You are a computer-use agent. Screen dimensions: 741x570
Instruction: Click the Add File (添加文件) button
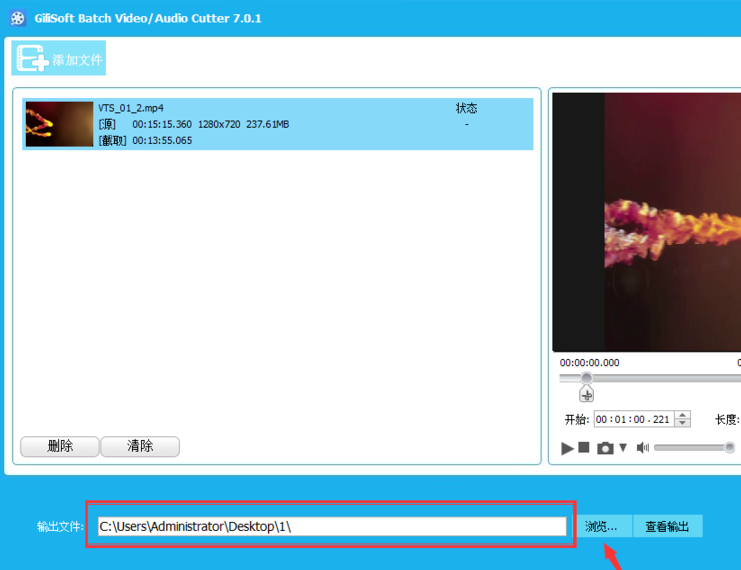(x=59, y=59)
